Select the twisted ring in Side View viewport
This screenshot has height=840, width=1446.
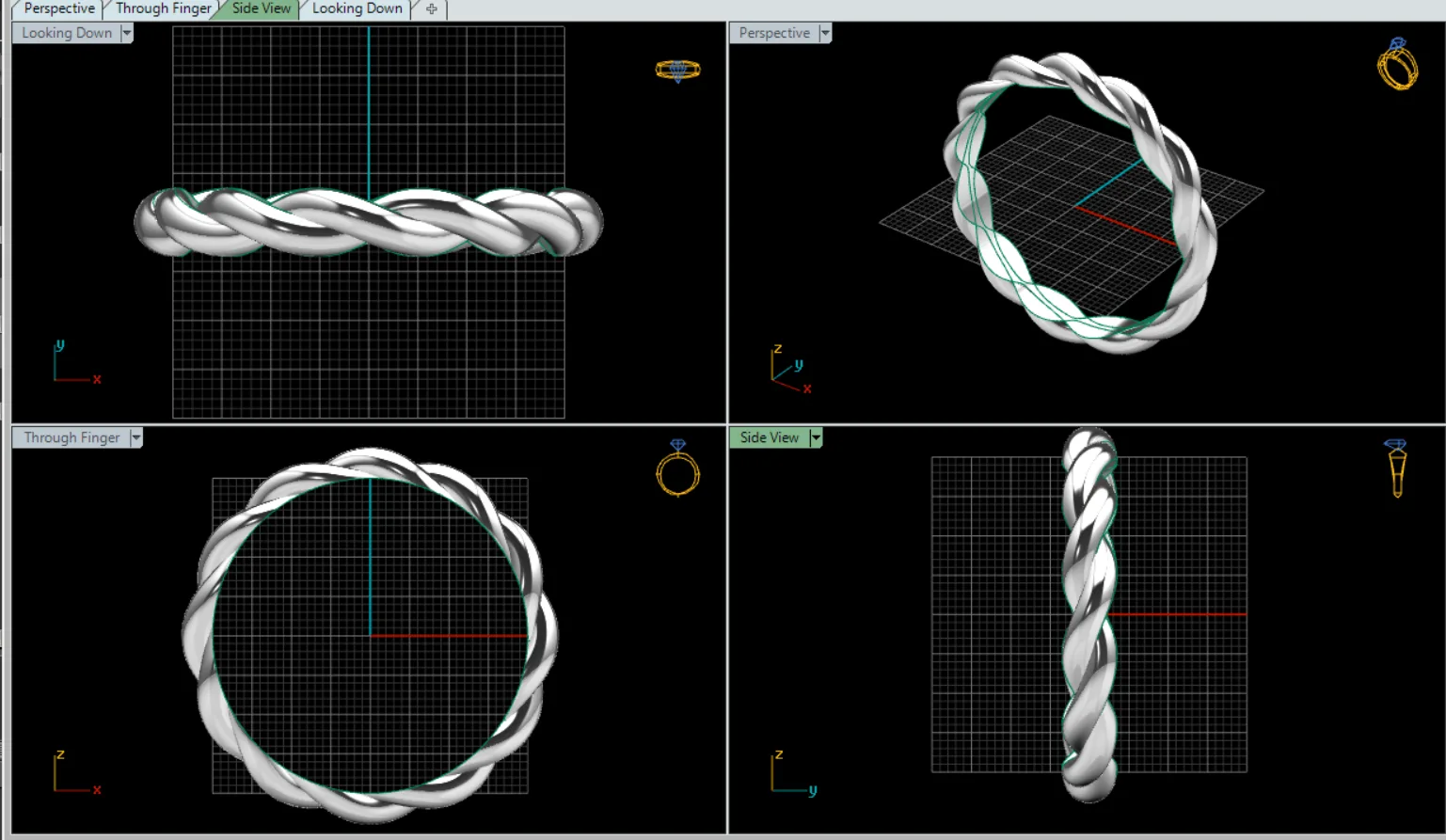click(1089, 613)
